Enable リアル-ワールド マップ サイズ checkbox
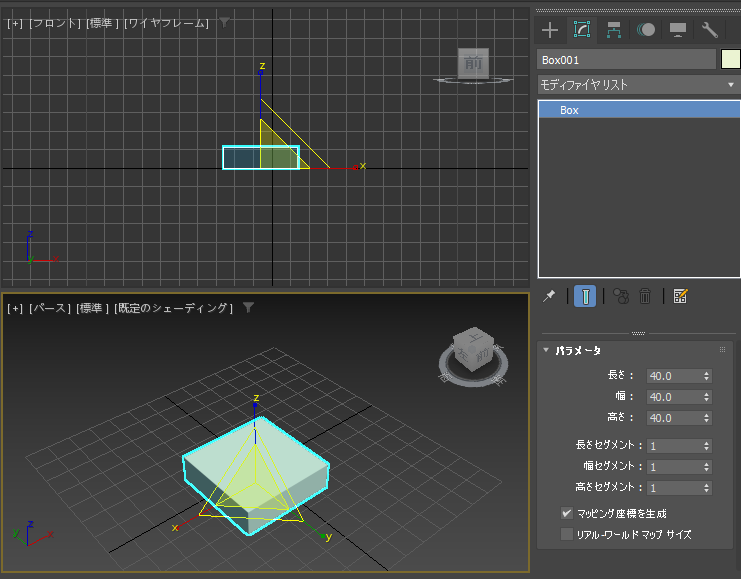The image size is (741, 579). (567, 534)
